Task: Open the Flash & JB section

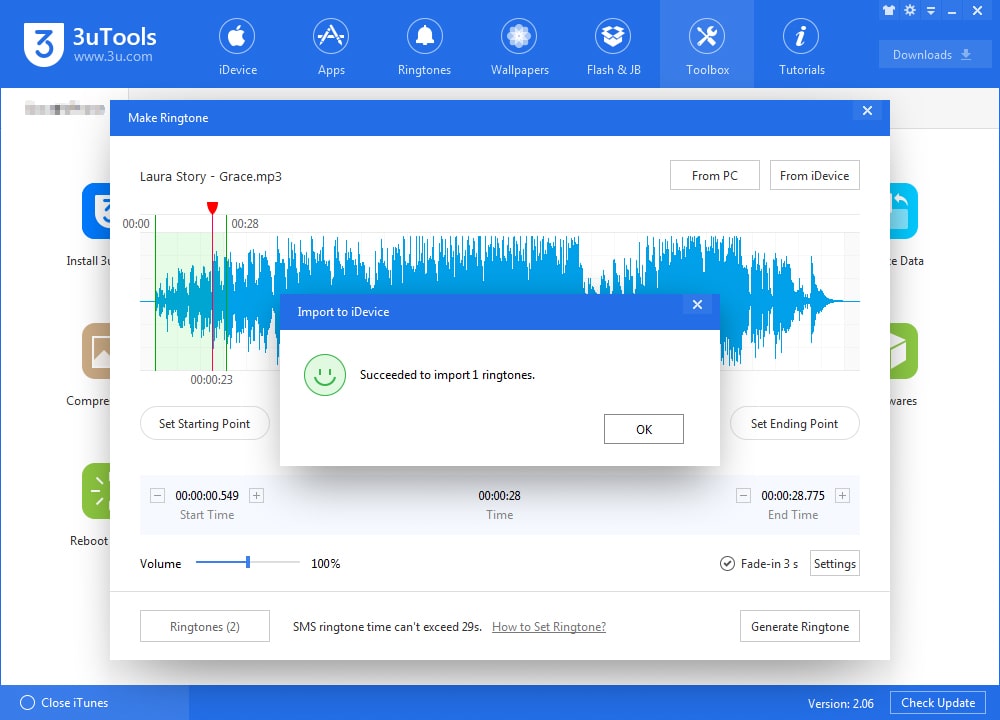Action: (613, 45)
